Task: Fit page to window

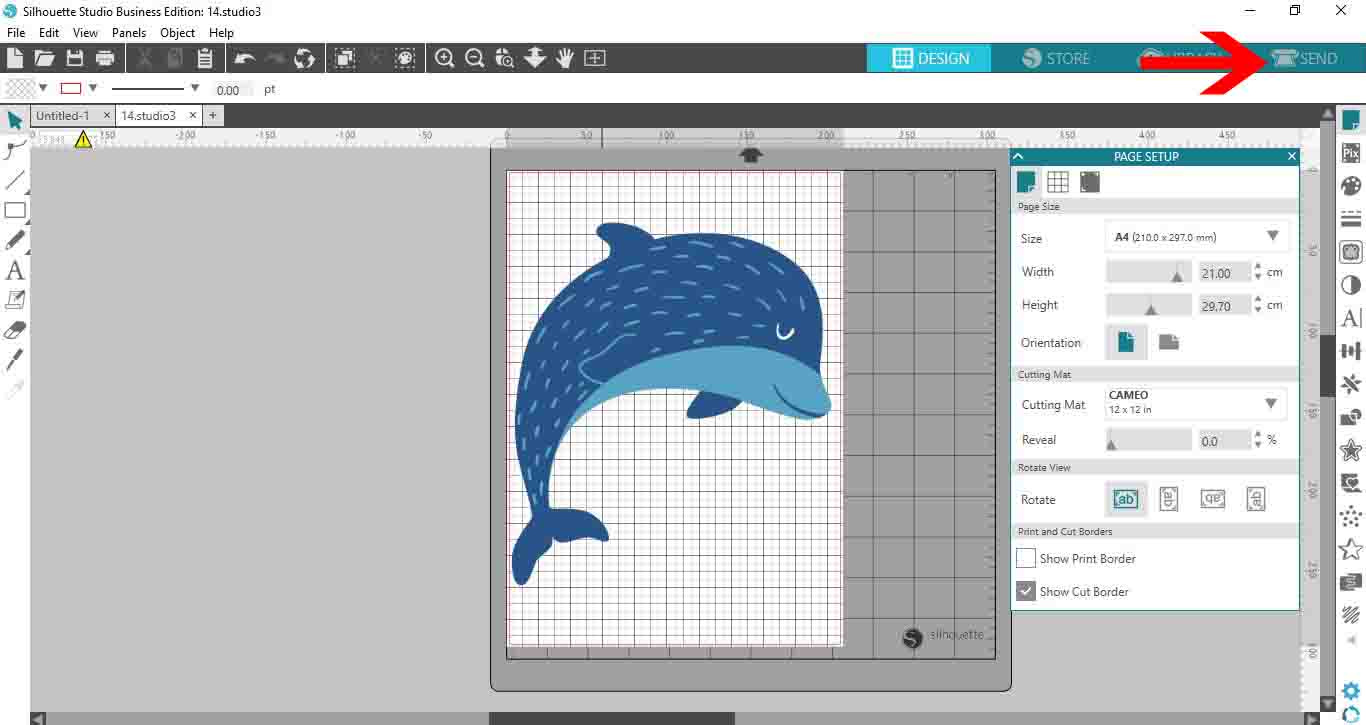Action: click(595, 58)
